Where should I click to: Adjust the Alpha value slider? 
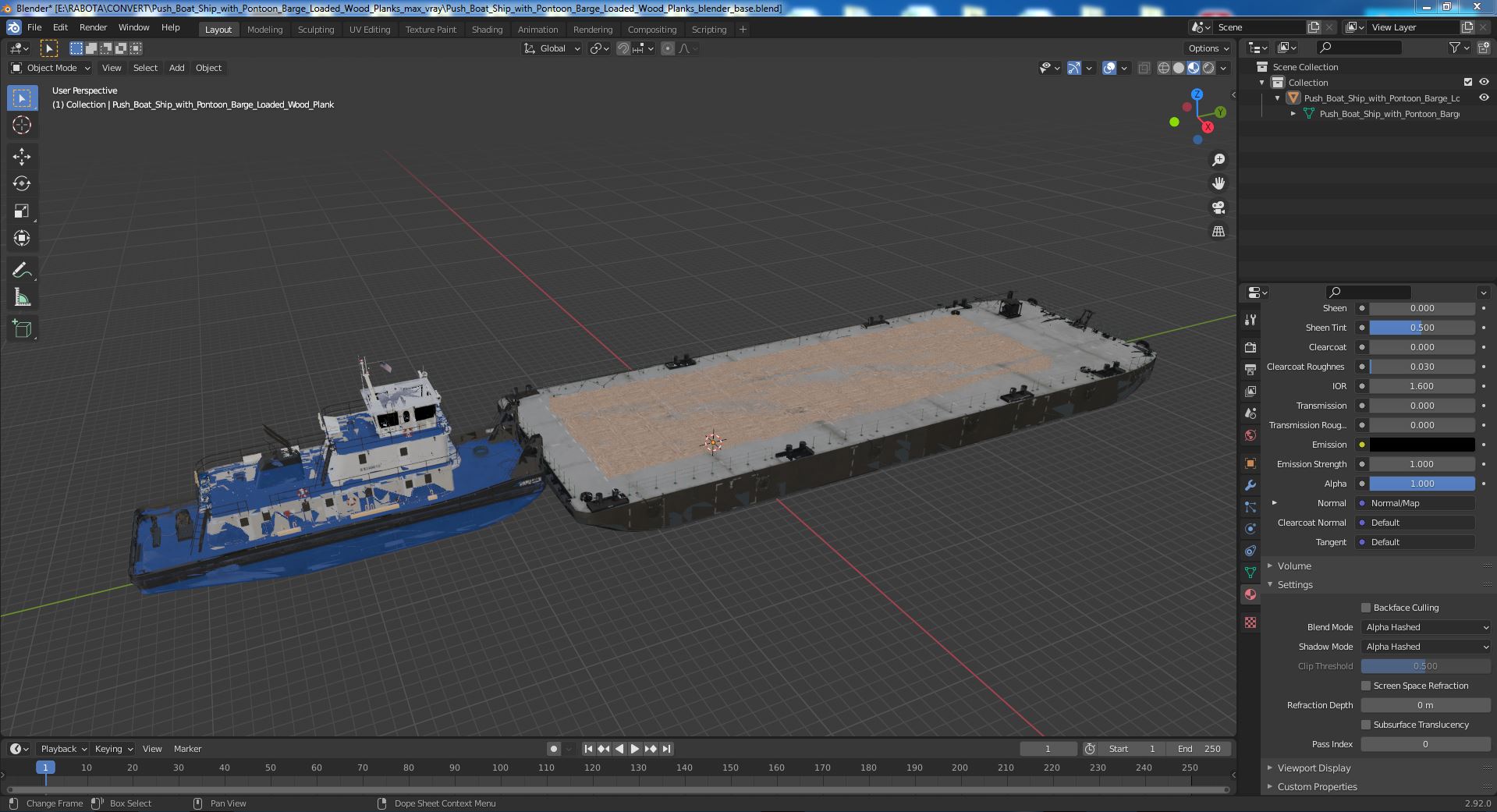pos(1422,484)
